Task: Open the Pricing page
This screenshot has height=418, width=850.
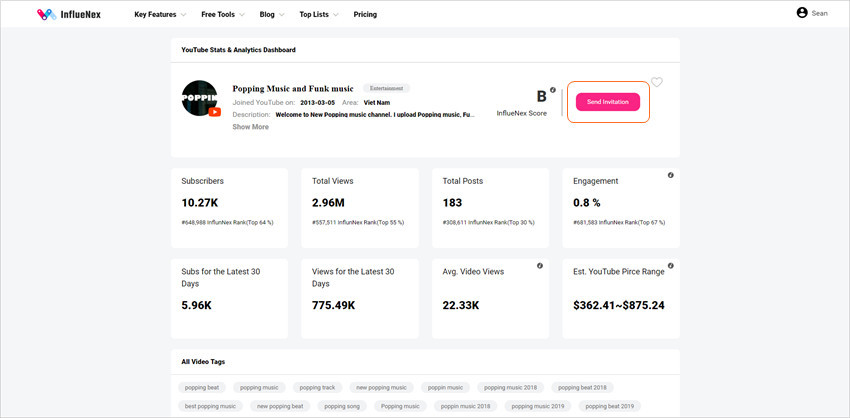Action: [x=365, y=15]
